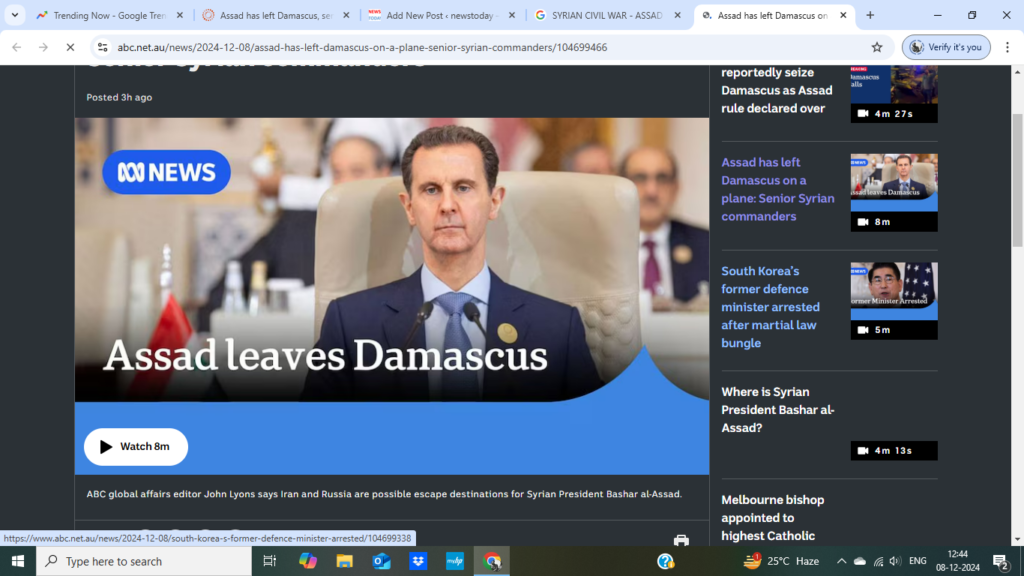This screenshot has width=1024, height=576.
Task: View site information icon in address bar
Action: point(103,47)
